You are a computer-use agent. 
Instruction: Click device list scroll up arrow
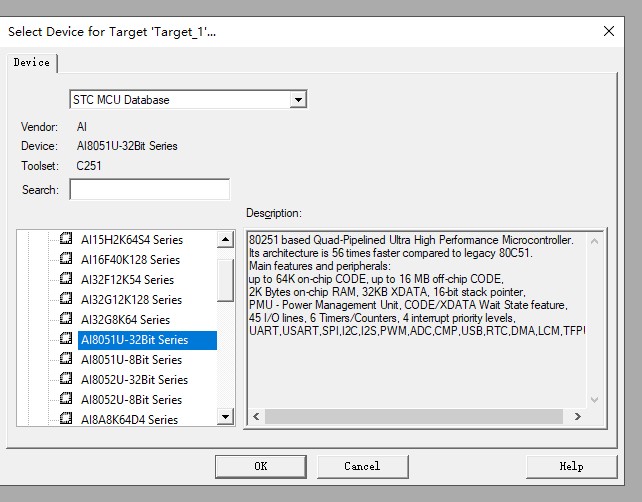(225, 240)
